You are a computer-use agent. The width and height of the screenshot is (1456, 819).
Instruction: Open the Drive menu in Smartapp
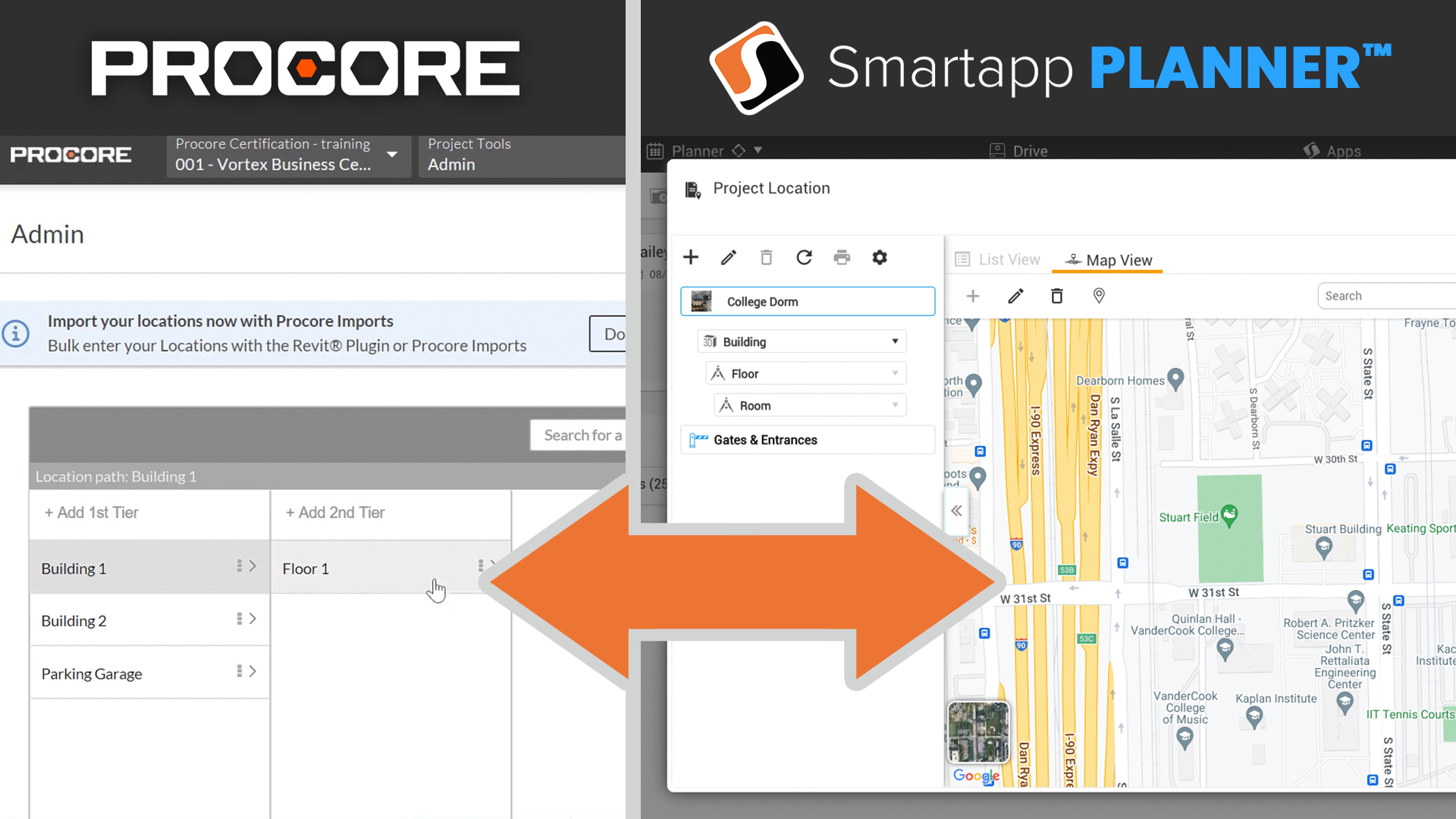click(x=1018, y=151)
